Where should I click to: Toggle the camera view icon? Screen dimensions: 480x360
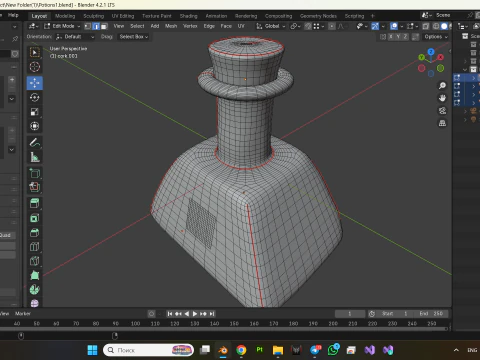click(x=442, y=111)
